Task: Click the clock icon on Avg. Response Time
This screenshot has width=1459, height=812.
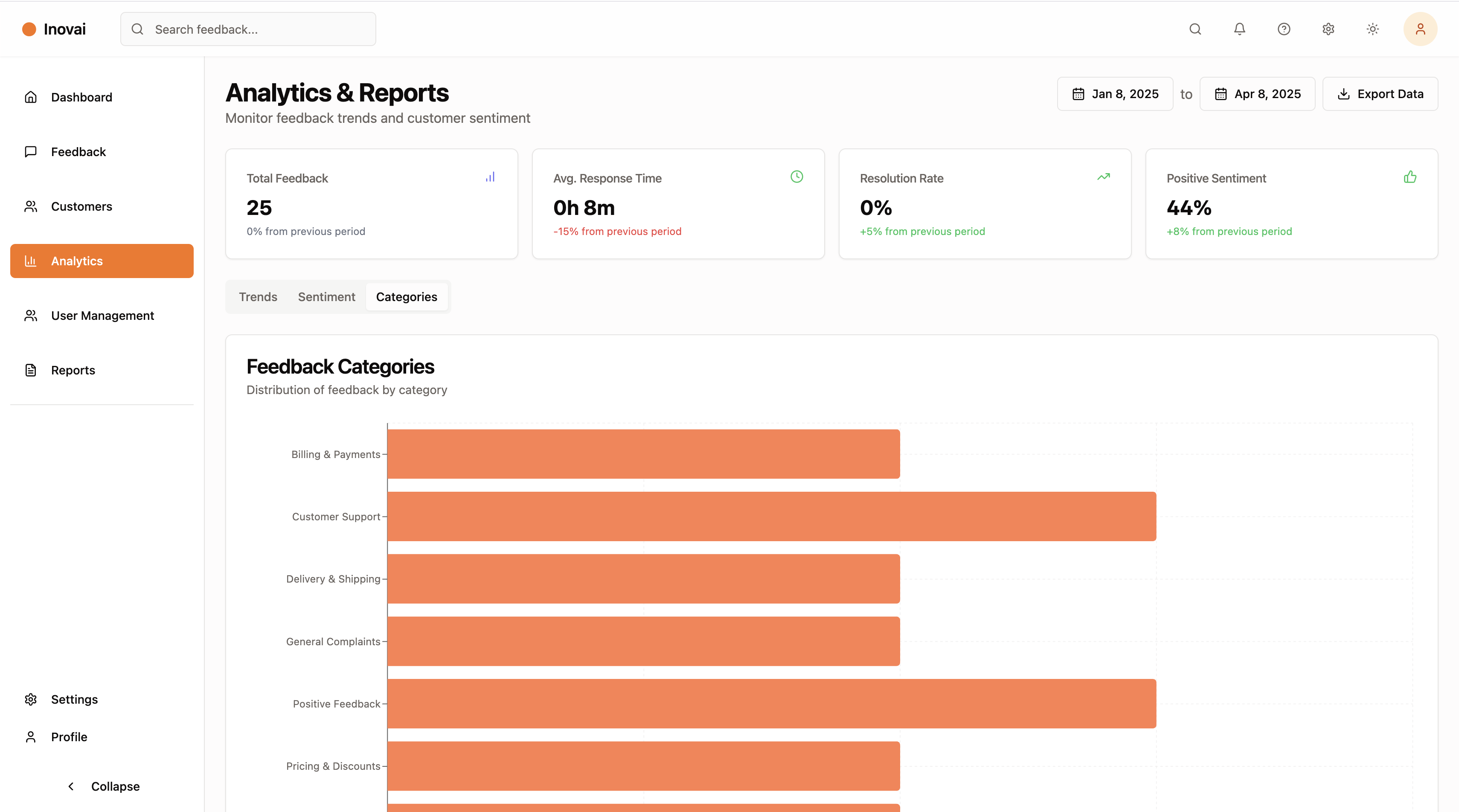Action: [x=796, y=177]
